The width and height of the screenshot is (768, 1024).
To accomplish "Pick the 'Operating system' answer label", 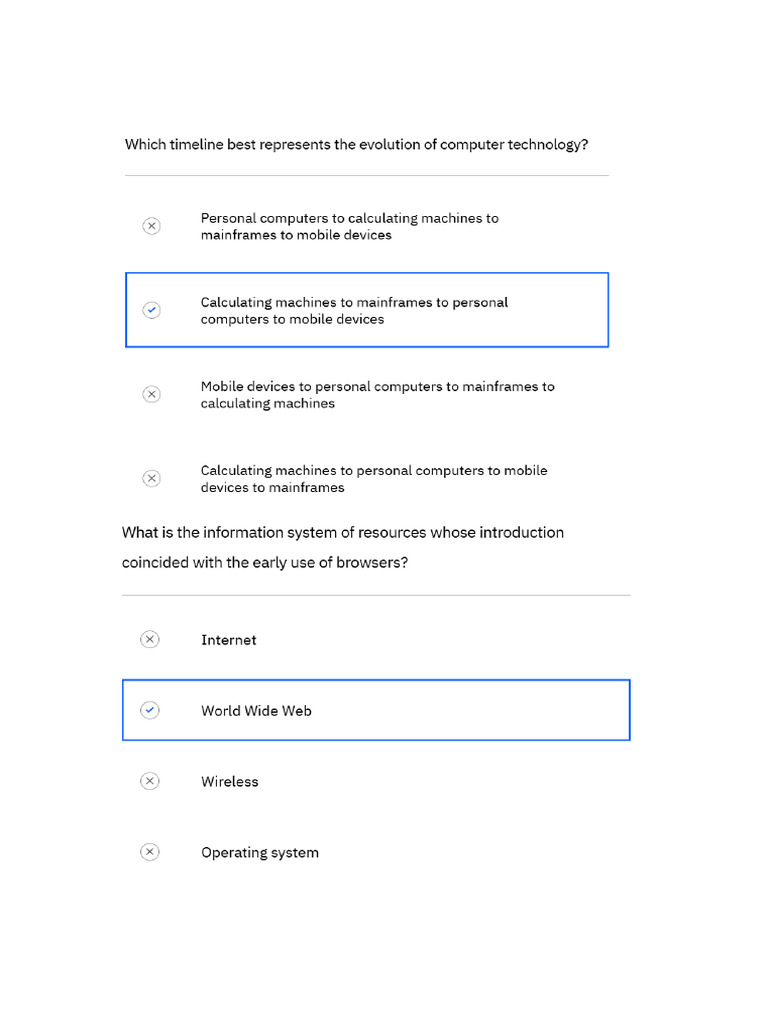I will 260,853.
